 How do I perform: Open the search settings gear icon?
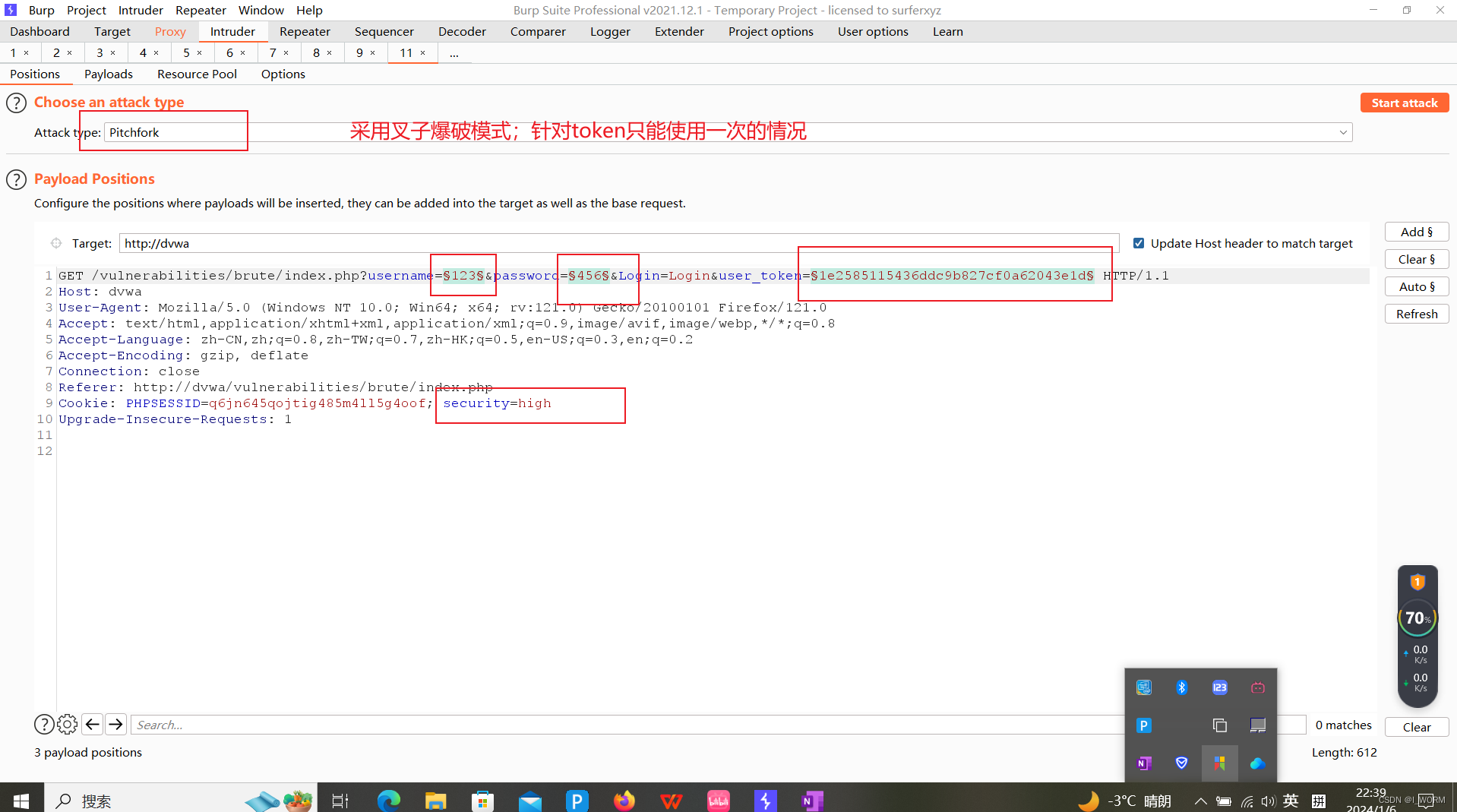[x=67, y=725]
